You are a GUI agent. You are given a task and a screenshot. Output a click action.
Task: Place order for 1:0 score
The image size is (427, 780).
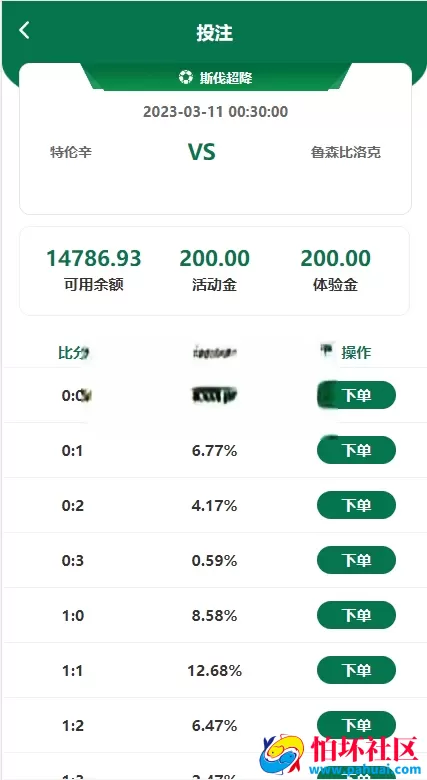coord(356,615)
